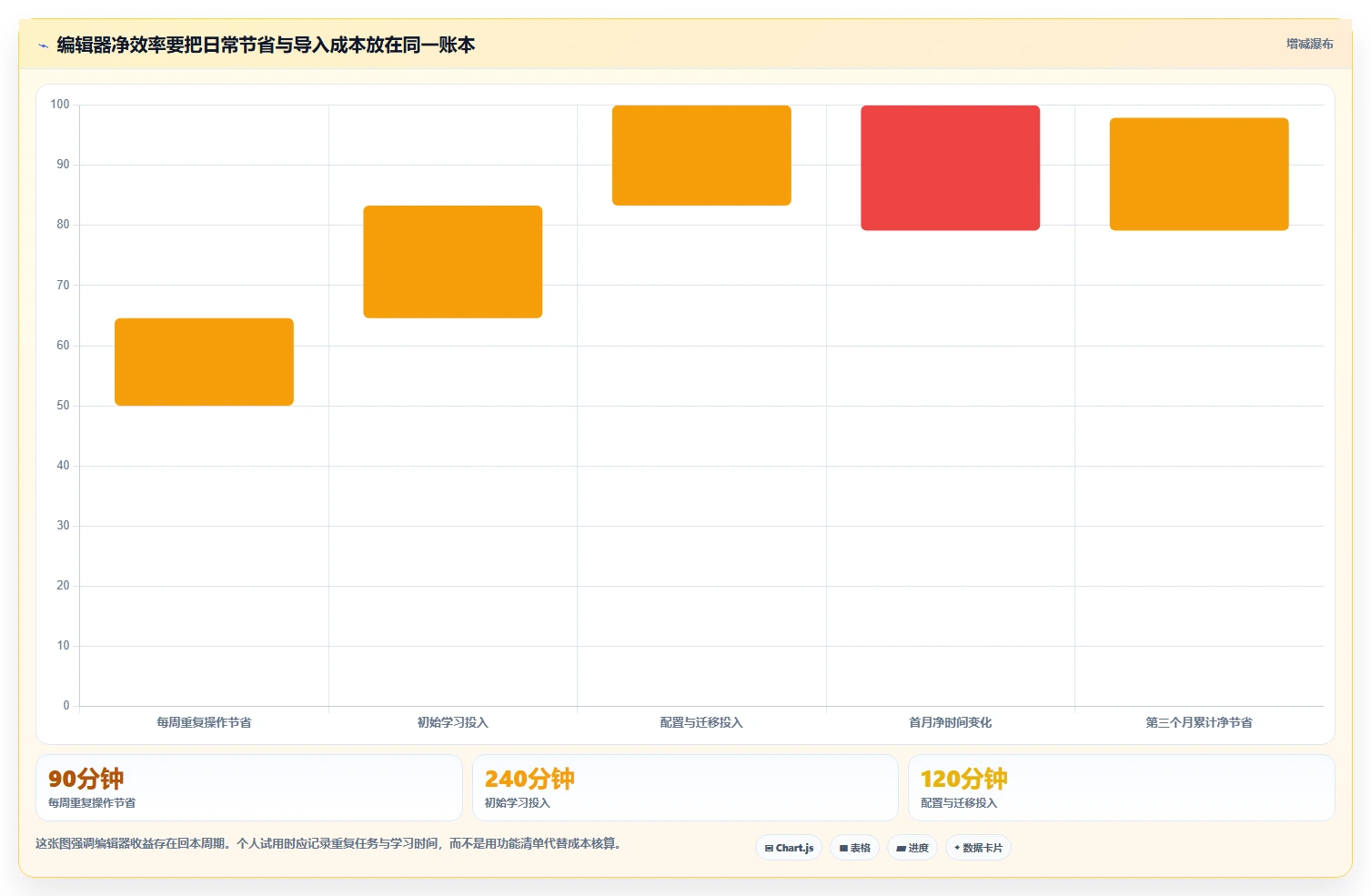Select the 数据卡片 pill button
The image size is (1371, 896).
click(978, 848)
